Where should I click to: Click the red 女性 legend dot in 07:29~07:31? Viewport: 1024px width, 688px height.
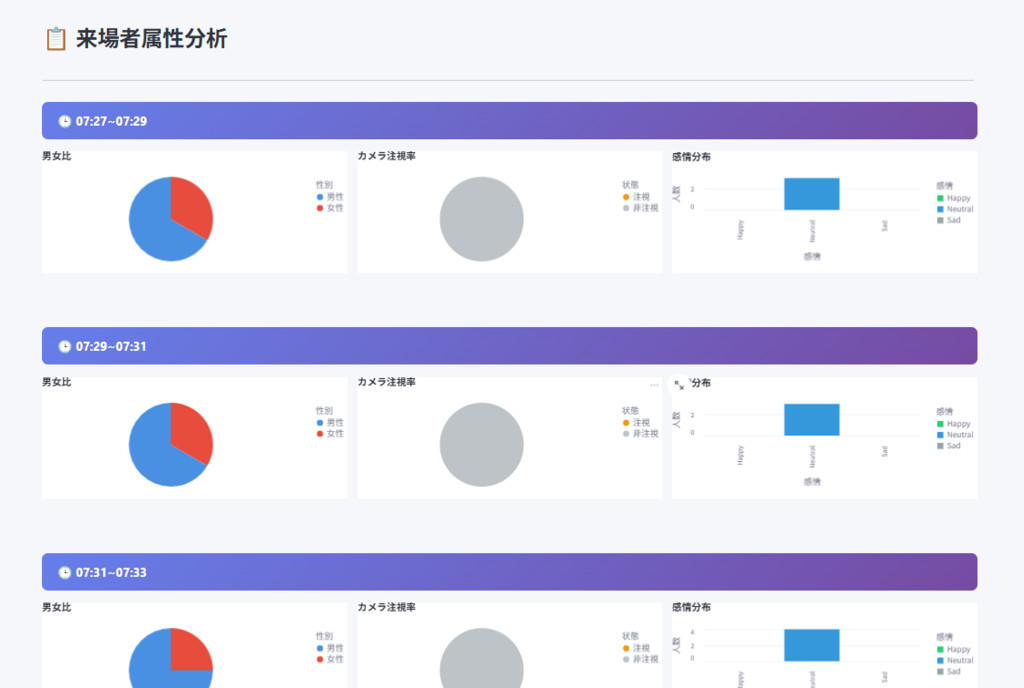320,433
